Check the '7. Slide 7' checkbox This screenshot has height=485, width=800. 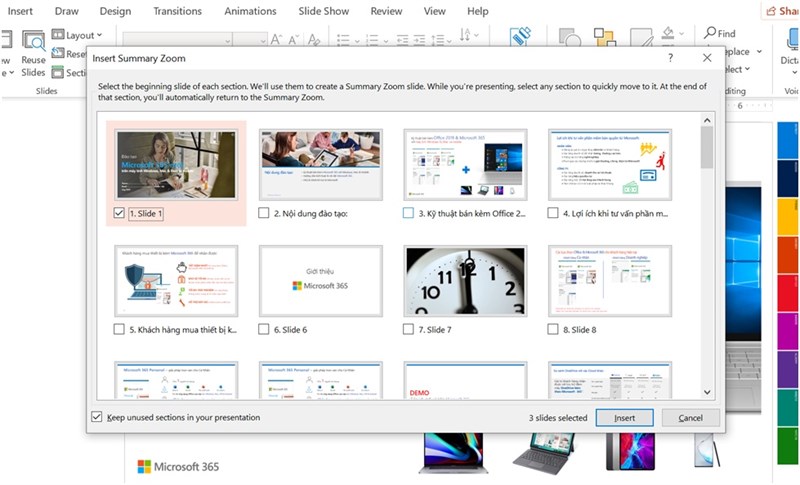pos(408,329)
